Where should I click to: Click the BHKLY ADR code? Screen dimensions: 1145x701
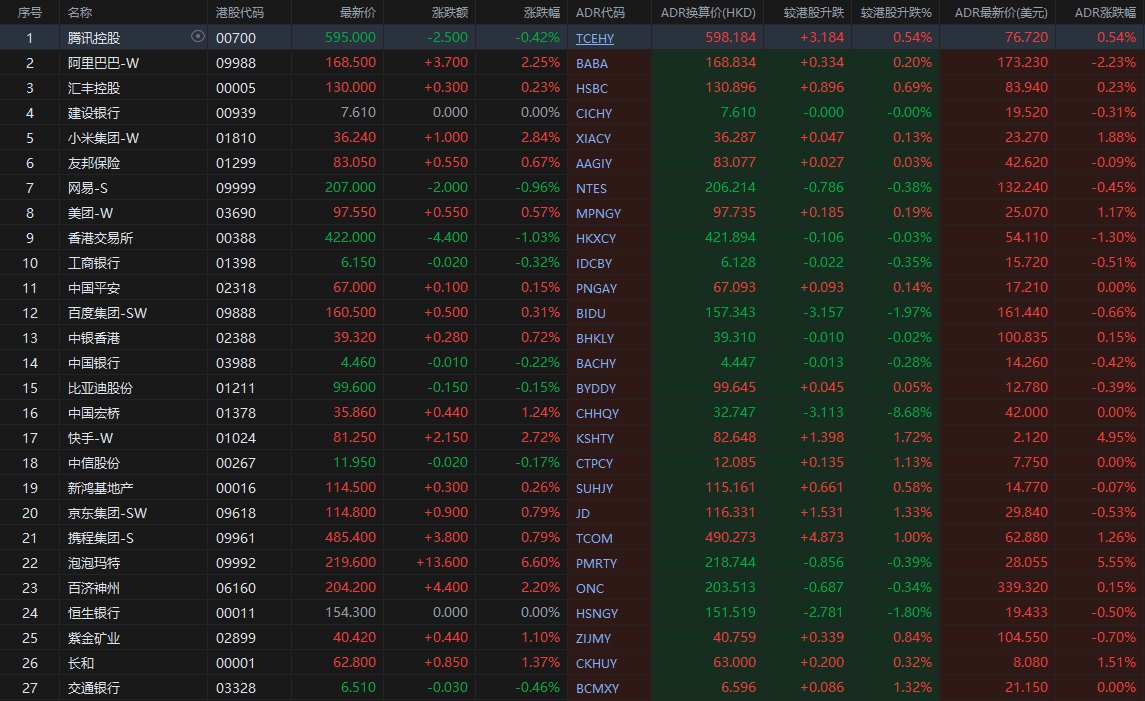click(x=594, y=338)
